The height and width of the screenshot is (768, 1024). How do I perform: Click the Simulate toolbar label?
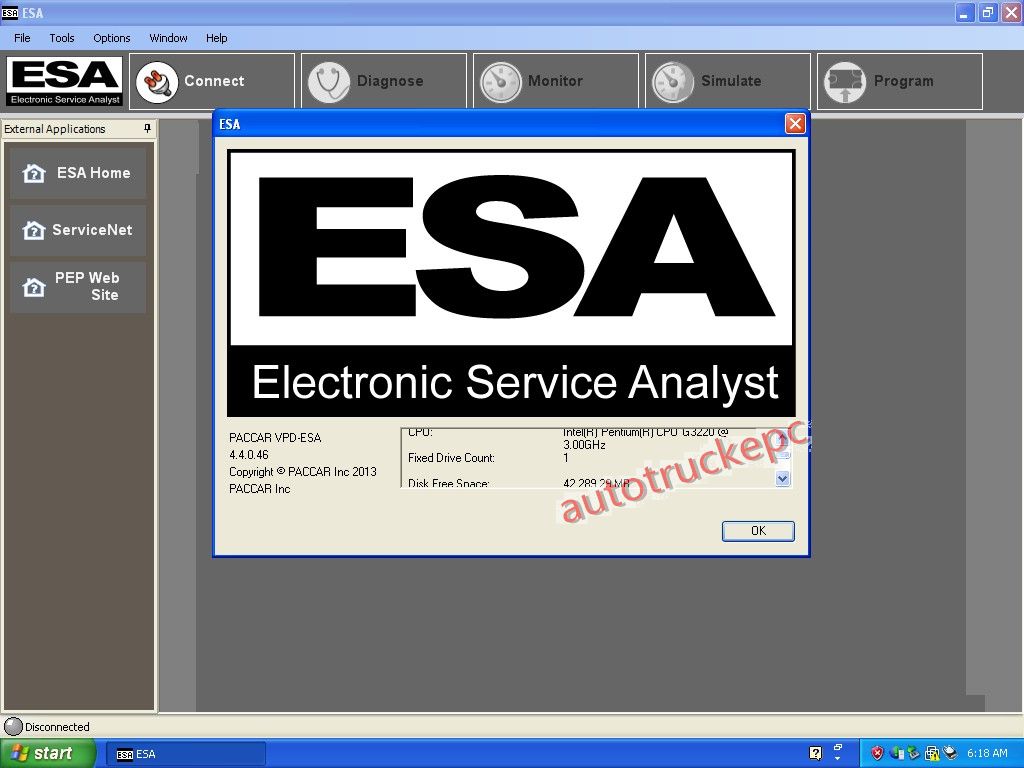pyautogui.click(x=731, y=81)
